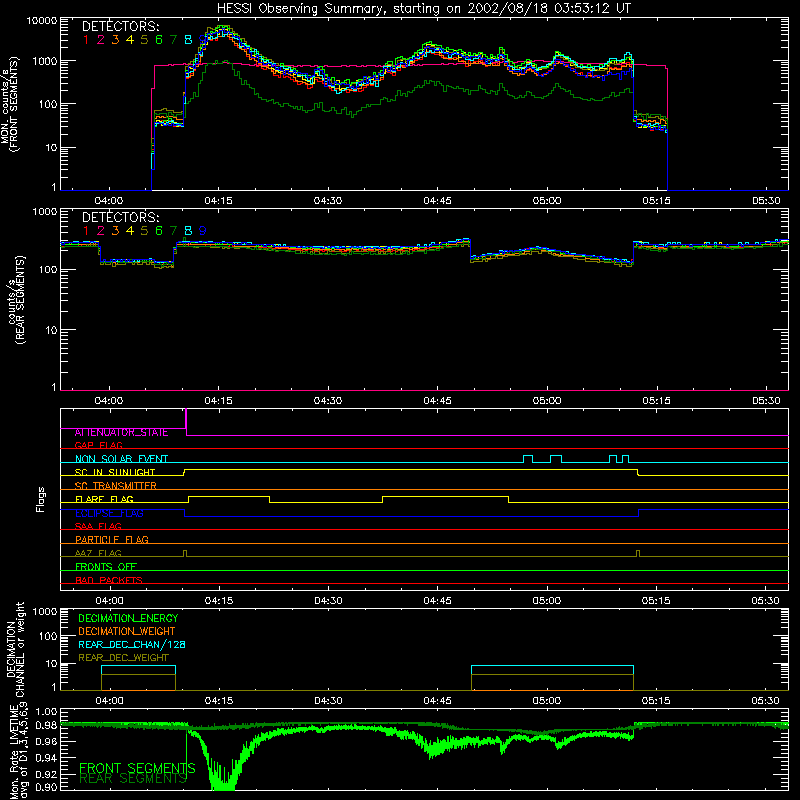800x800 pixels.
Task: Click 'REAR SEGMENTS' legend in the livetime panel
Action: point(133,778)
